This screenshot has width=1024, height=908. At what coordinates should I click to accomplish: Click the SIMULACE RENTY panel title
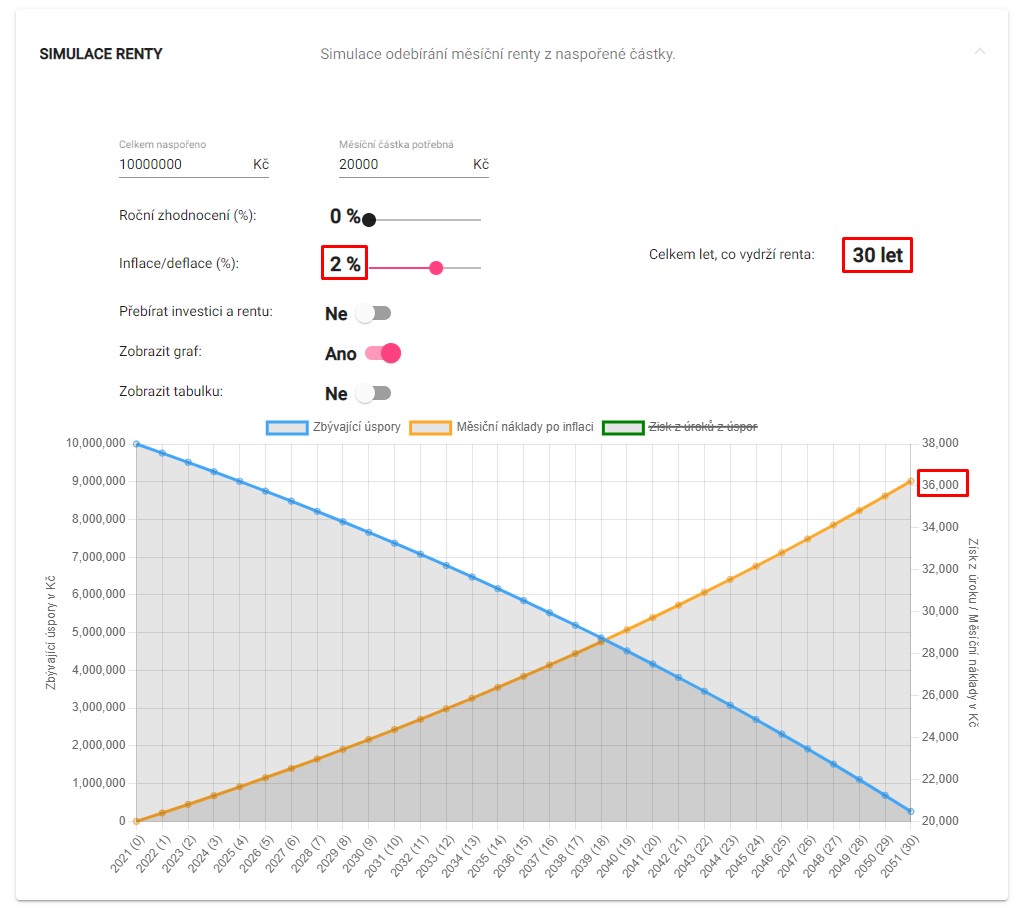(x=101, y=54)
